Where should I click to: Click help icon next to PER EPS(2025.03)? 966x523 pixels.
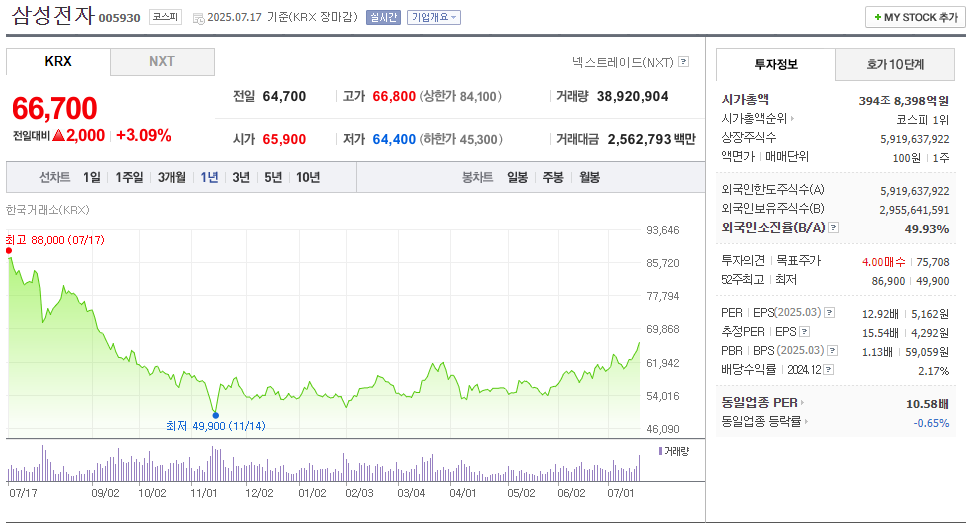[830, 313]
